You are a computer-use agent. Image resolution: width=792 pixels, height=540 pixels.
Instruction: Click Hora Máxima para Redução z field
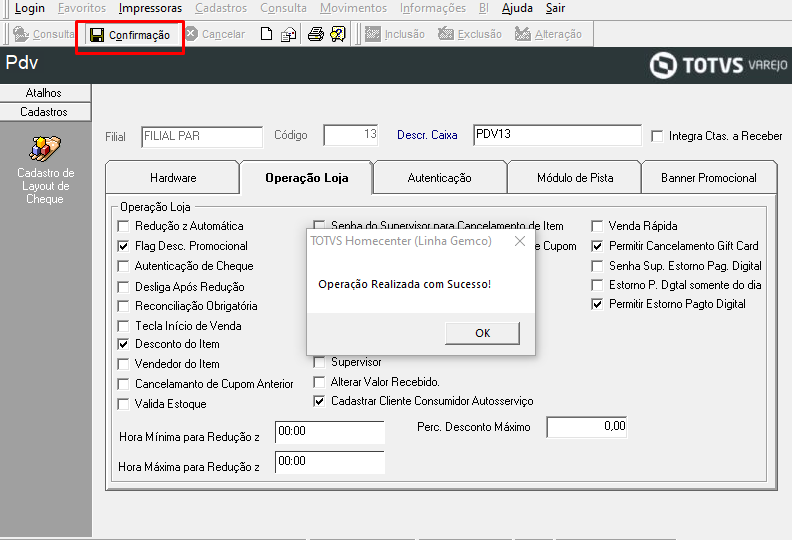(x=330, y=462)
